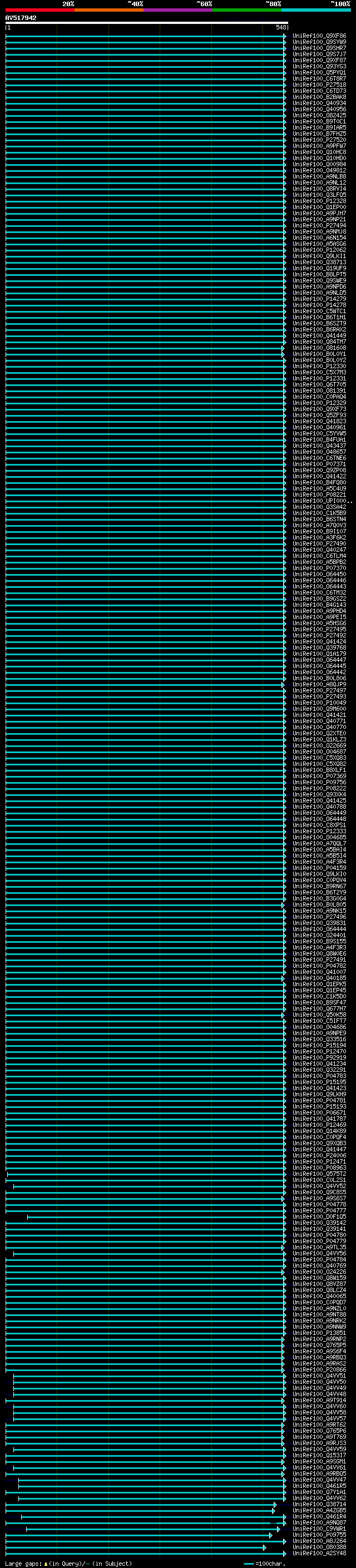Image resolution: width=356 pixels, height=1568 pixels.
Task: Select the UniRef100_A9NLB8 label
Action: 319,176
